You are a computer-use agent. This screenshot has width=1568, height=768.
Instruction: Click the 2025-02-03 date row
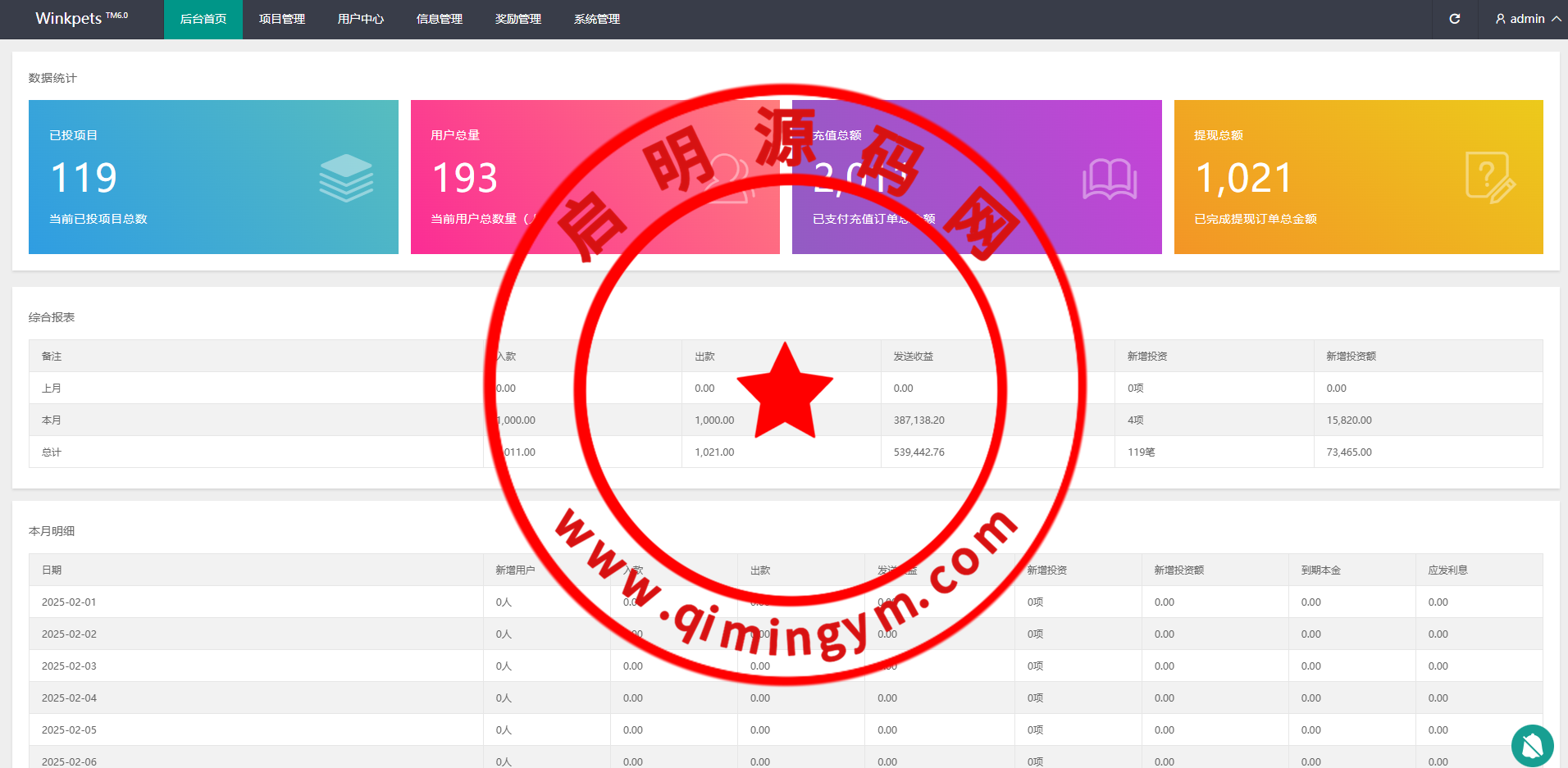[x=69, y=666]
